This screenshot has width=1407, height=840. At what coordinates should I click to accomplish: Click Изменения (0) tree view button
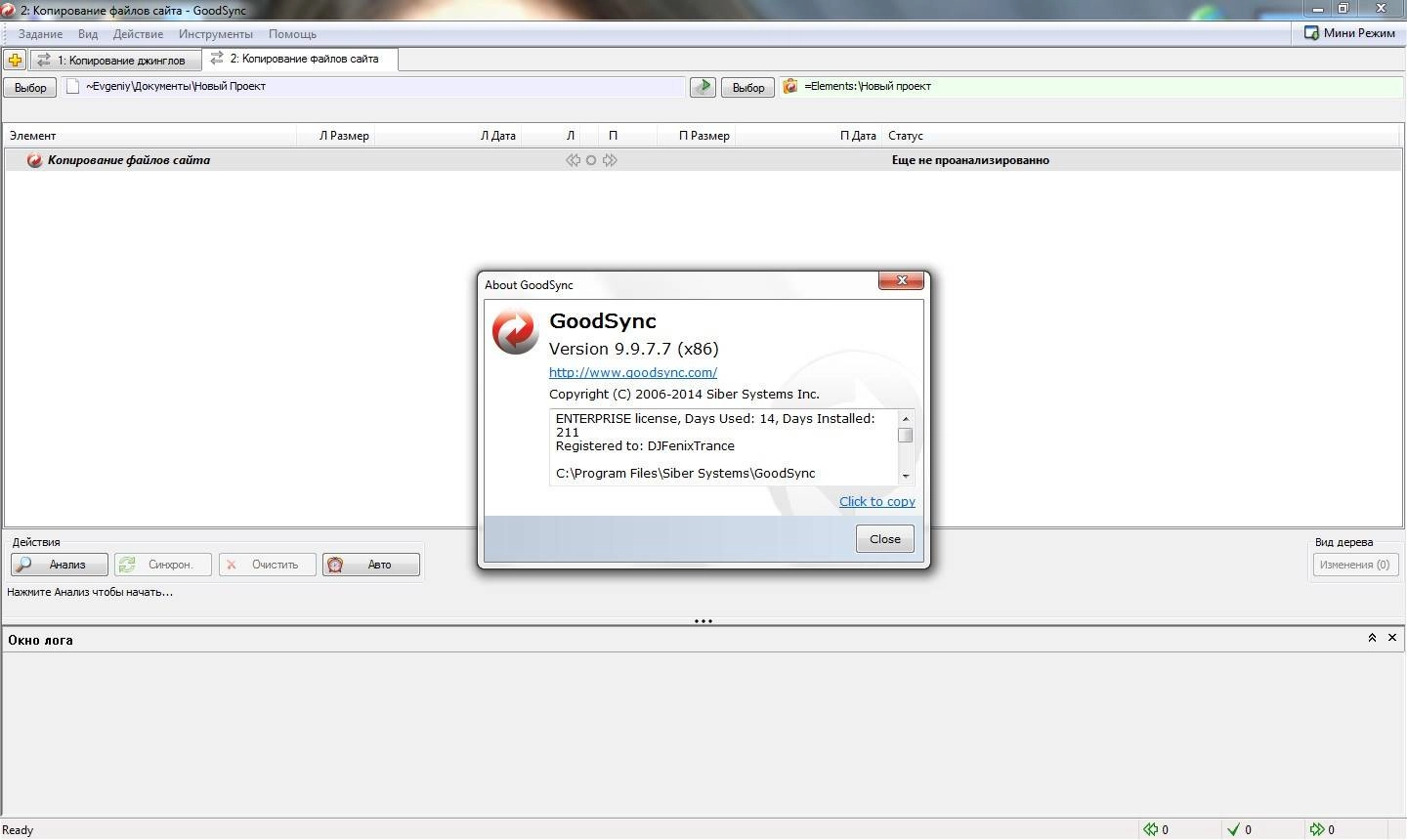click(x=1355, y=565)
